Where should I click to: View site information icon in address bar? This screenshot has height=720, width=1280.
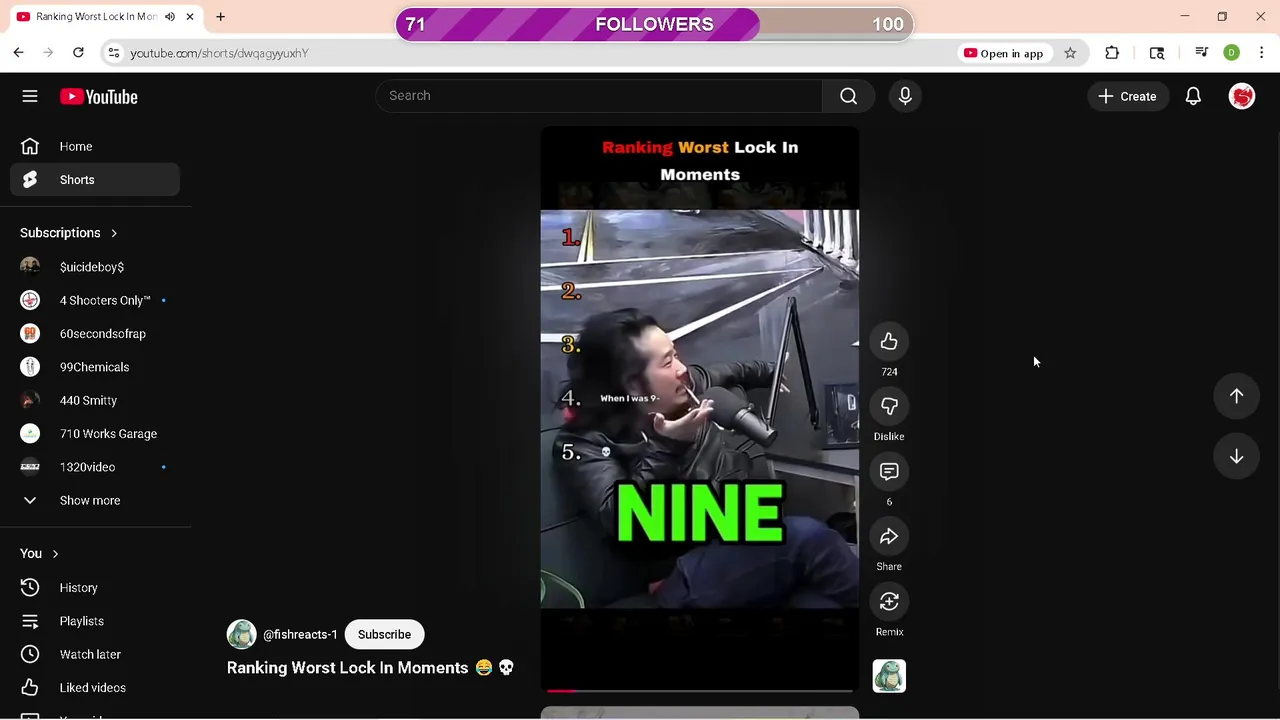click(113, 53)
